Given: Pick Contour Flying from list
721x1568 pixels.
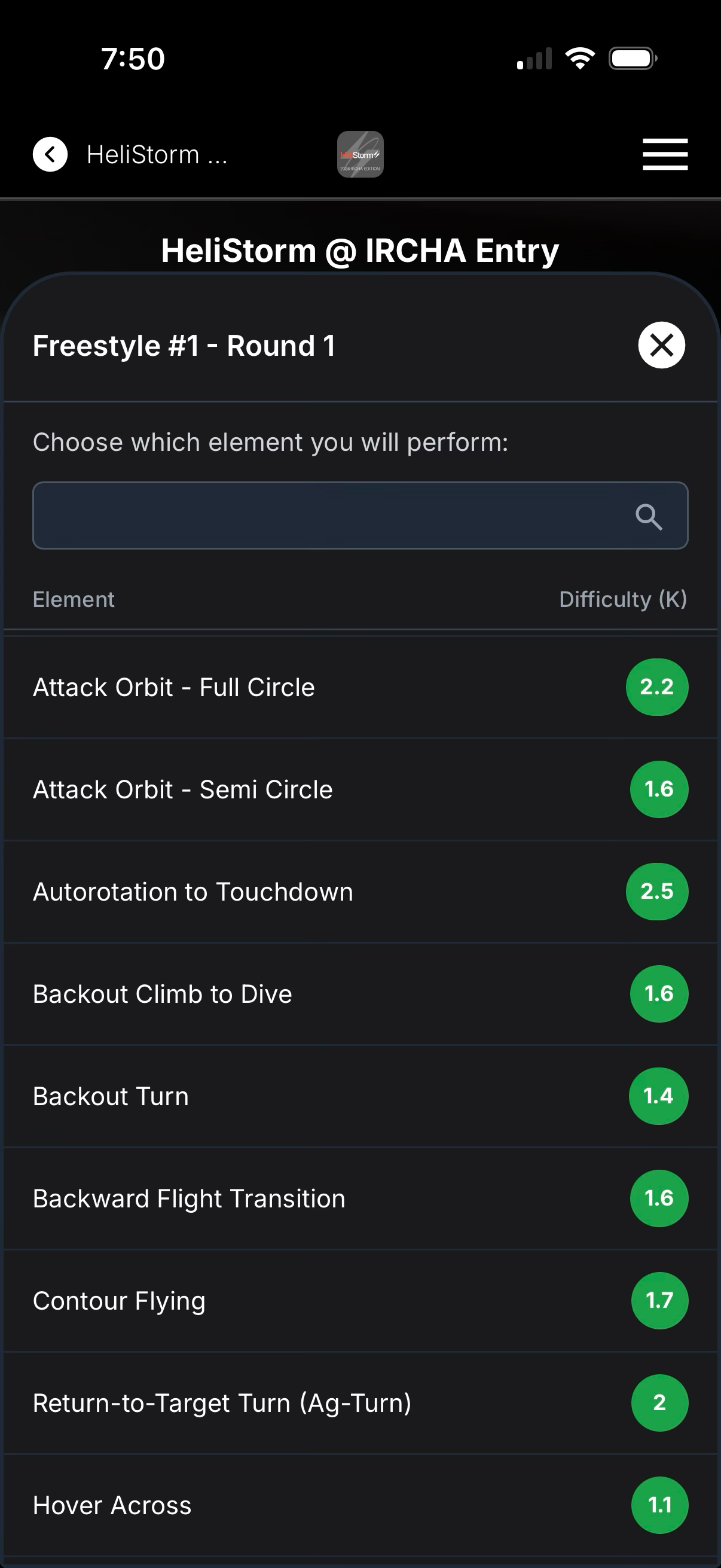Looking at the screenshot, I should pyautogui.click(x=360, y=1301).
